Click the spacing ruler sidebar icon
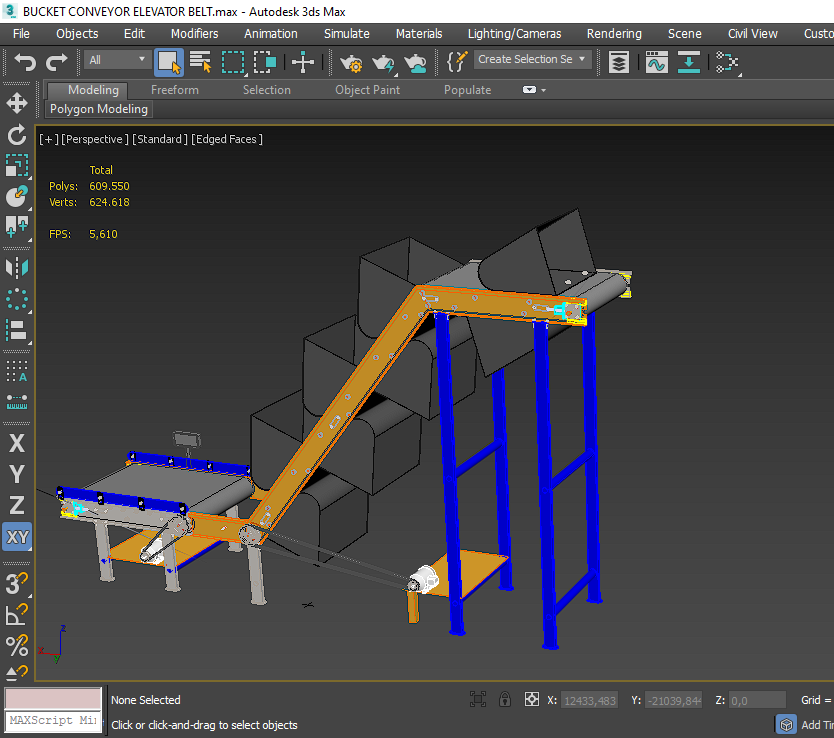The width and height of the screenshot is (834, 738). click(16, 402)
